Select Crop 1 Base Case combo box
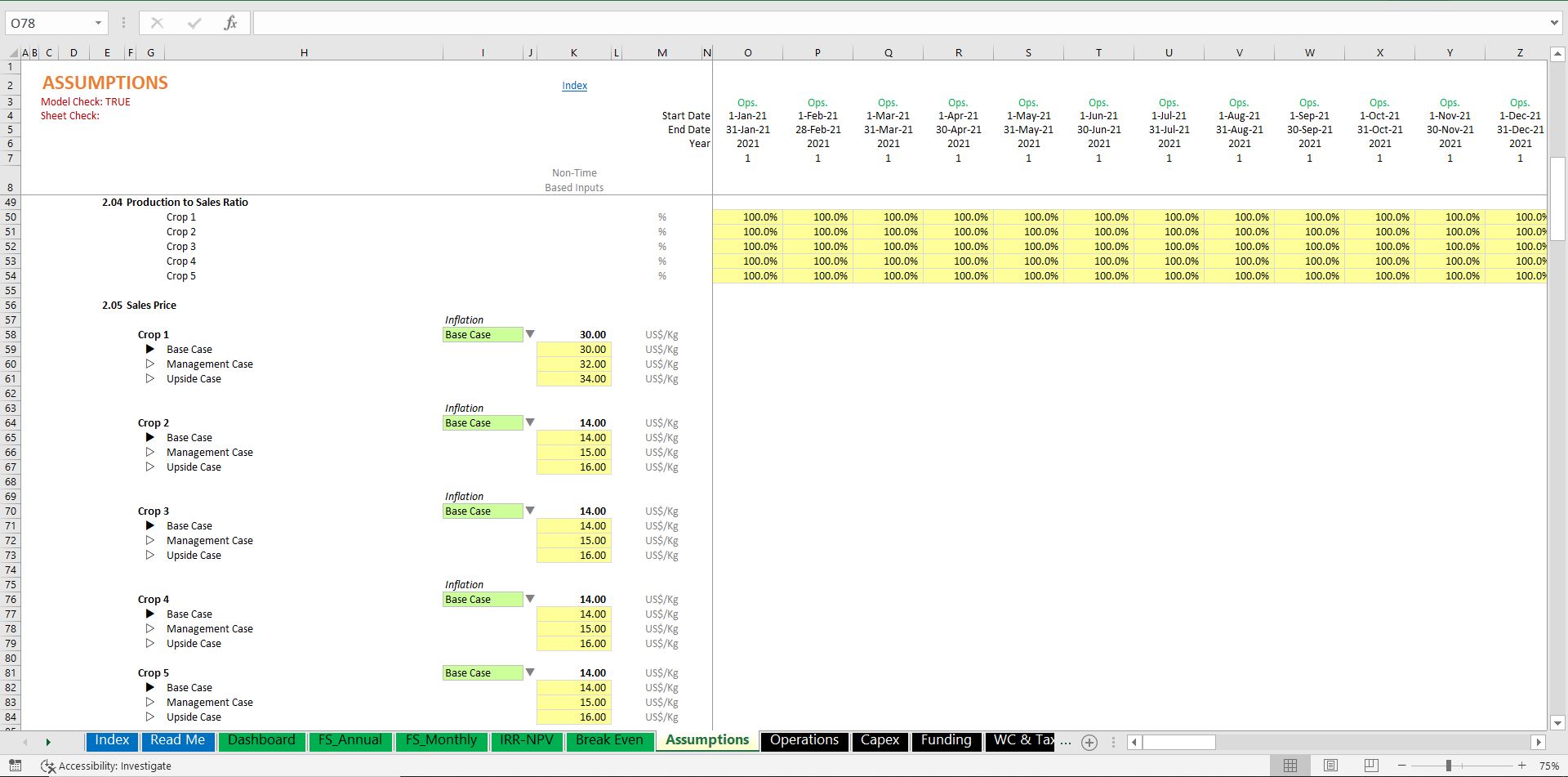Image resolution: width=1568 pixels, height=777 pixels. tap(483, 334)
